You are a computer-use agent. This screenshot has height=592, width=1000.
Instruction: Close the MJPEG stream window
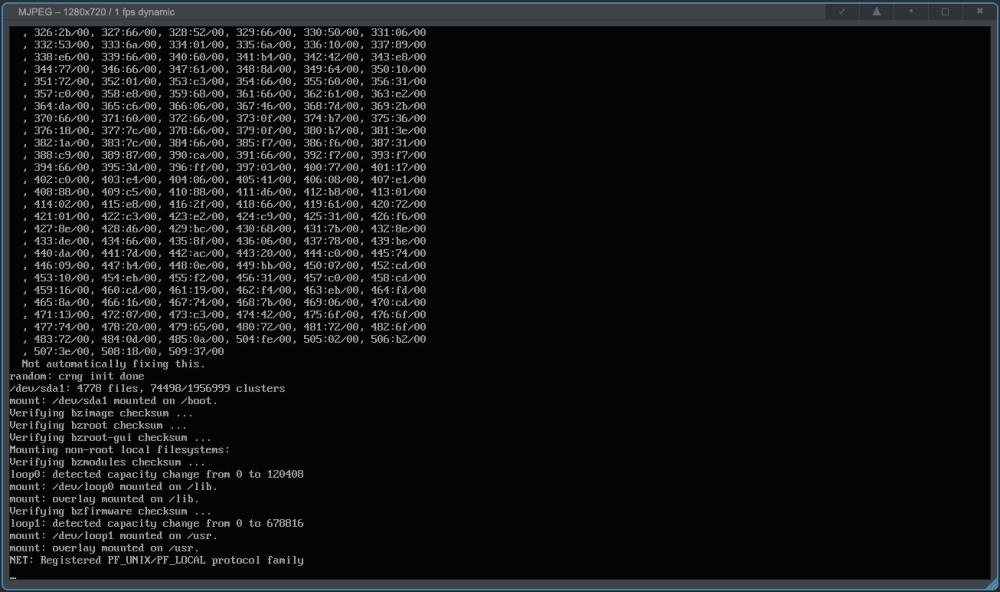point(980,11)
